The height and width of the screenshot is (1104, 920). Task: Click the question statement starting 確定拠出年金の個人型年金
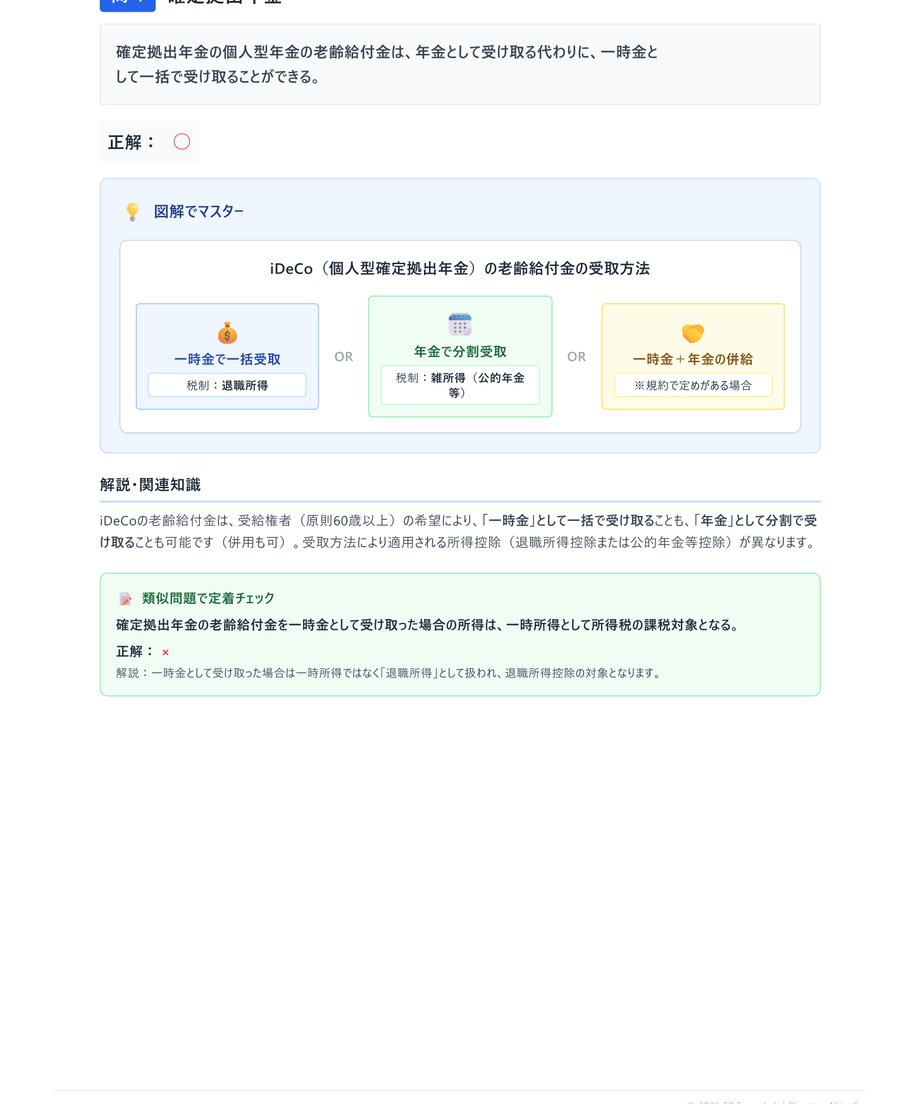(x=386, y=64)
